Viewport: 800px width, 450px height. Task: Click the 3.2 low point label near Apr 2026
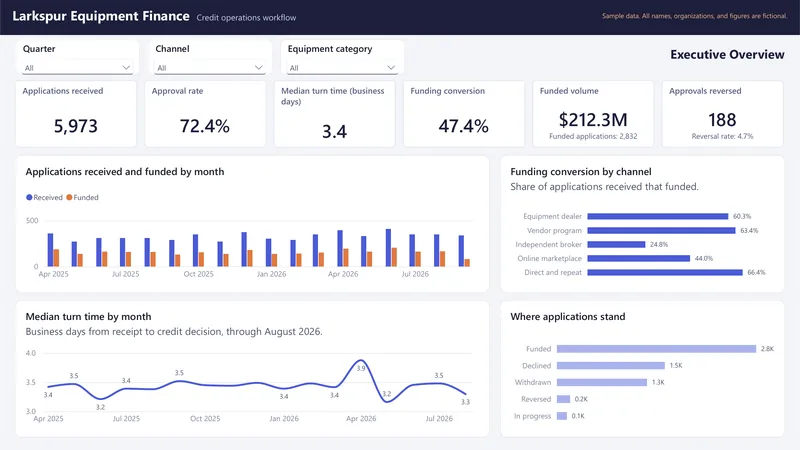387,394
